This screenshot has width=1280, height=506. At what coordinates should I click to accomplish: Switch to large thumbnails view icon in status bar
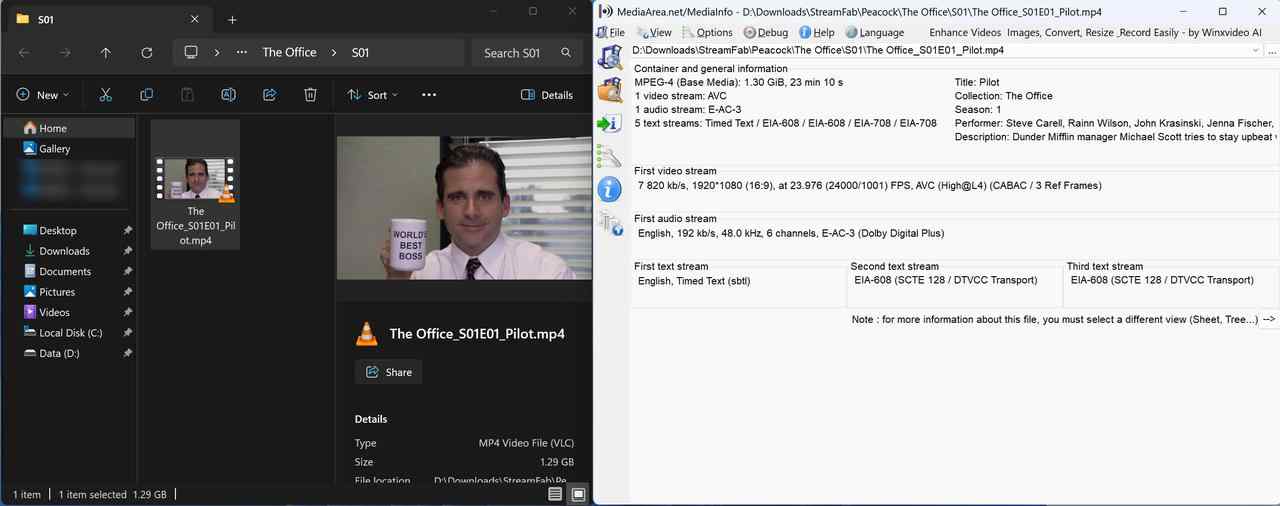pos(578,494)
